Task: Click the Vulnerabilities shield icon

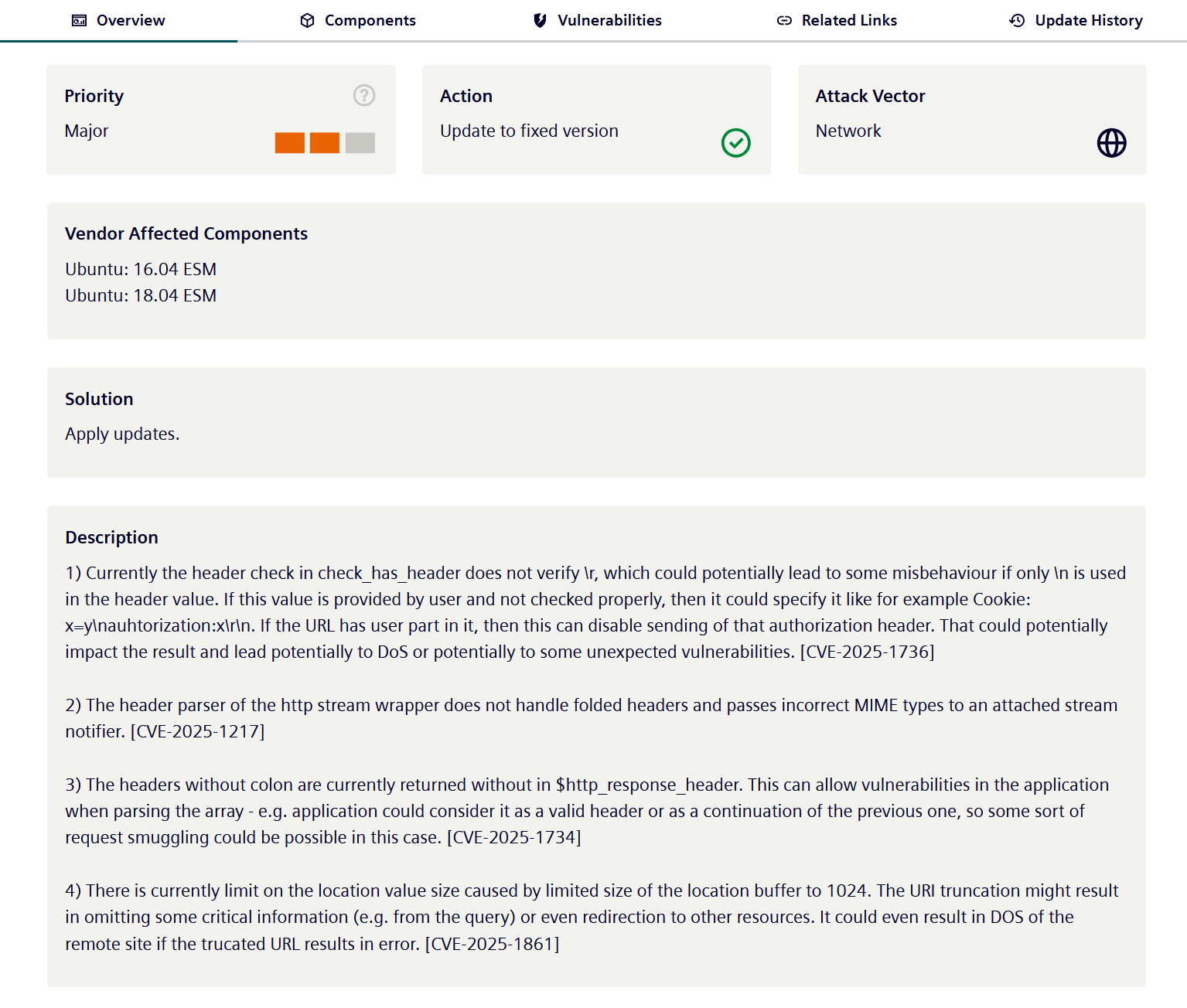Action: [x=540, y=21]
